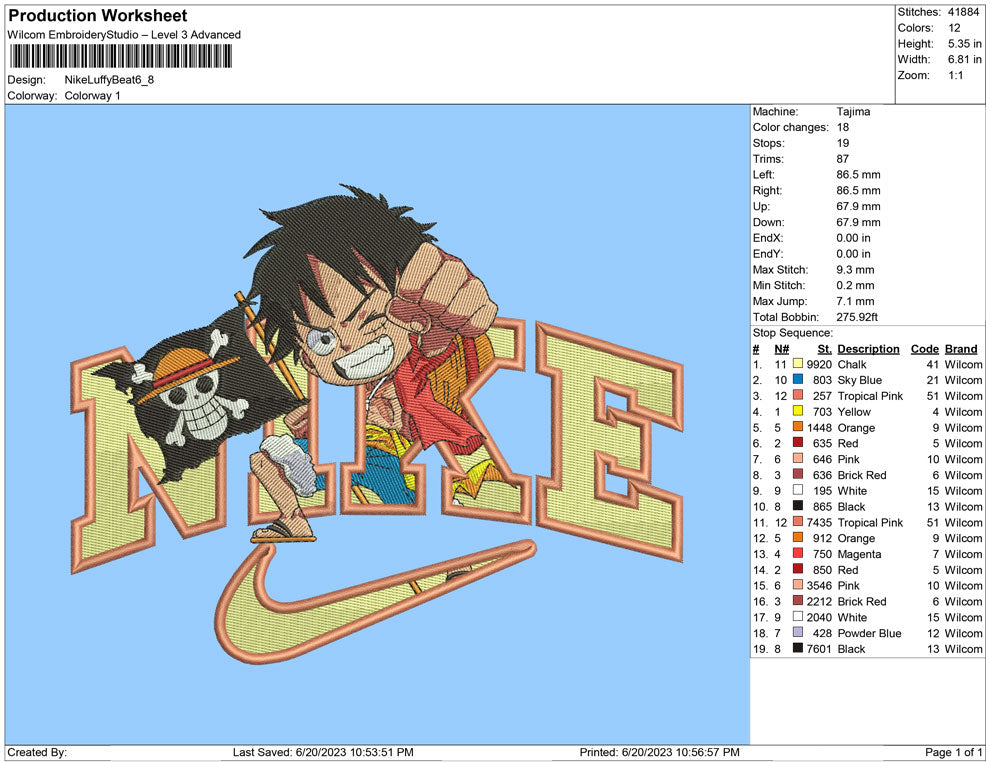The width and height of the screenshot is (990, 762).
Task: Click the Tropical Pink 7435 color swatch
Action: coord(798,521)
